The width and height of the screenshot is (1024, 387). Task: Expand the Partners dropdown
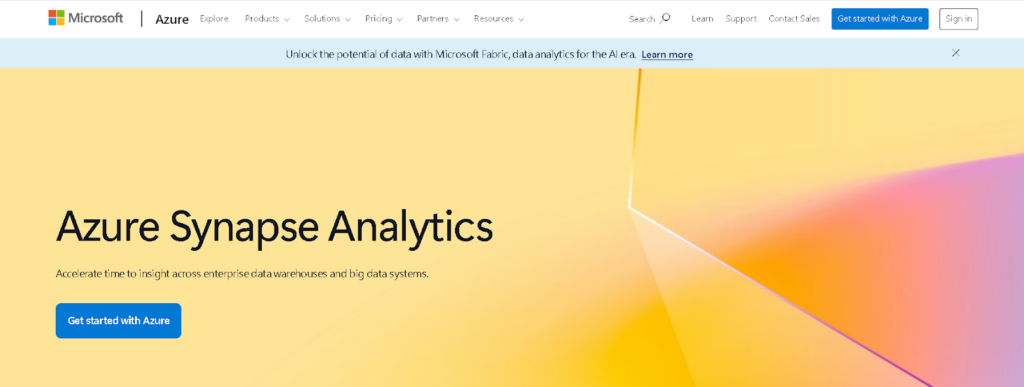[x=438, y=19]
